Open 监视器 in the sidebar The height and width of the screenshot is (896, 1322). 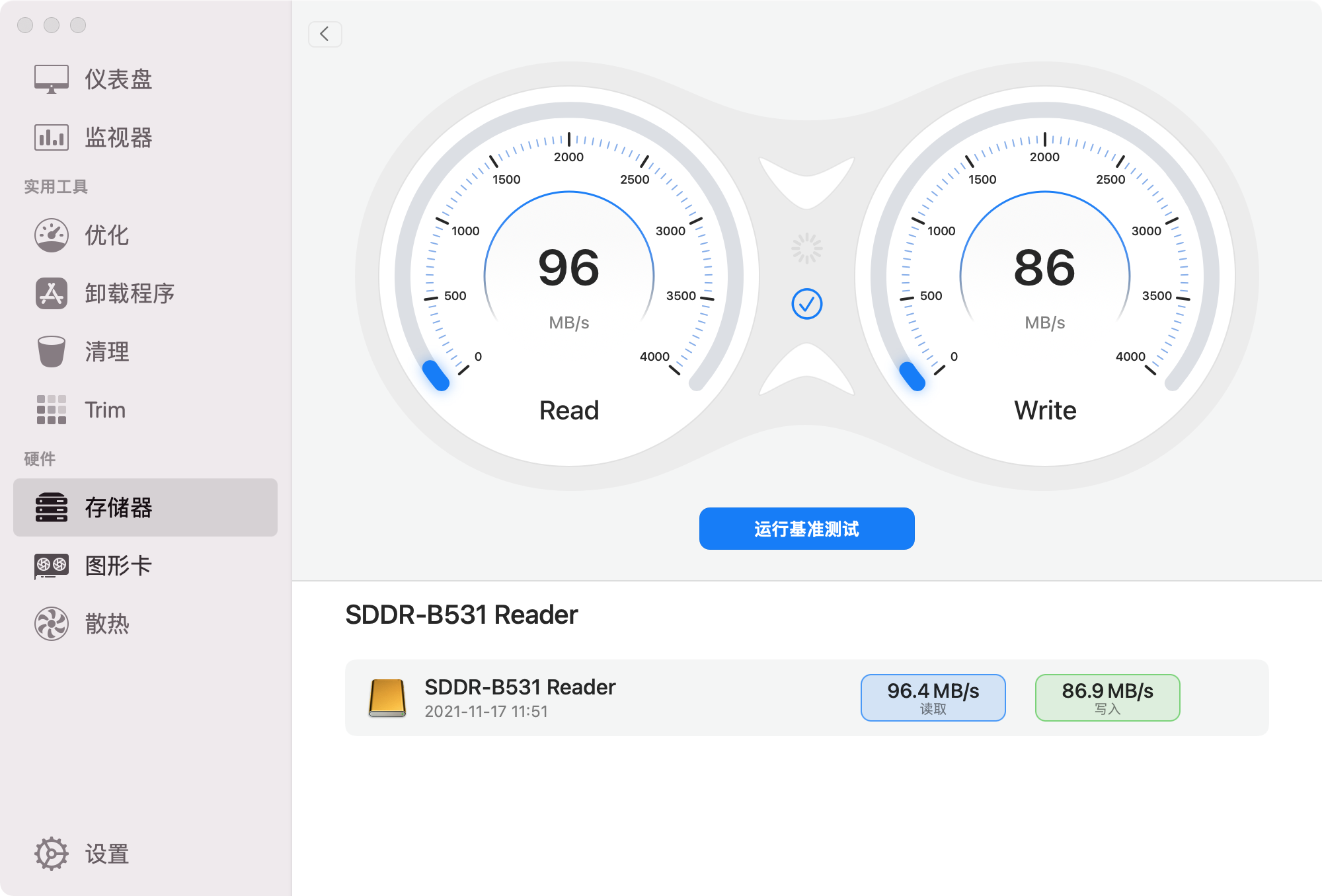click(x=145, y=137)
